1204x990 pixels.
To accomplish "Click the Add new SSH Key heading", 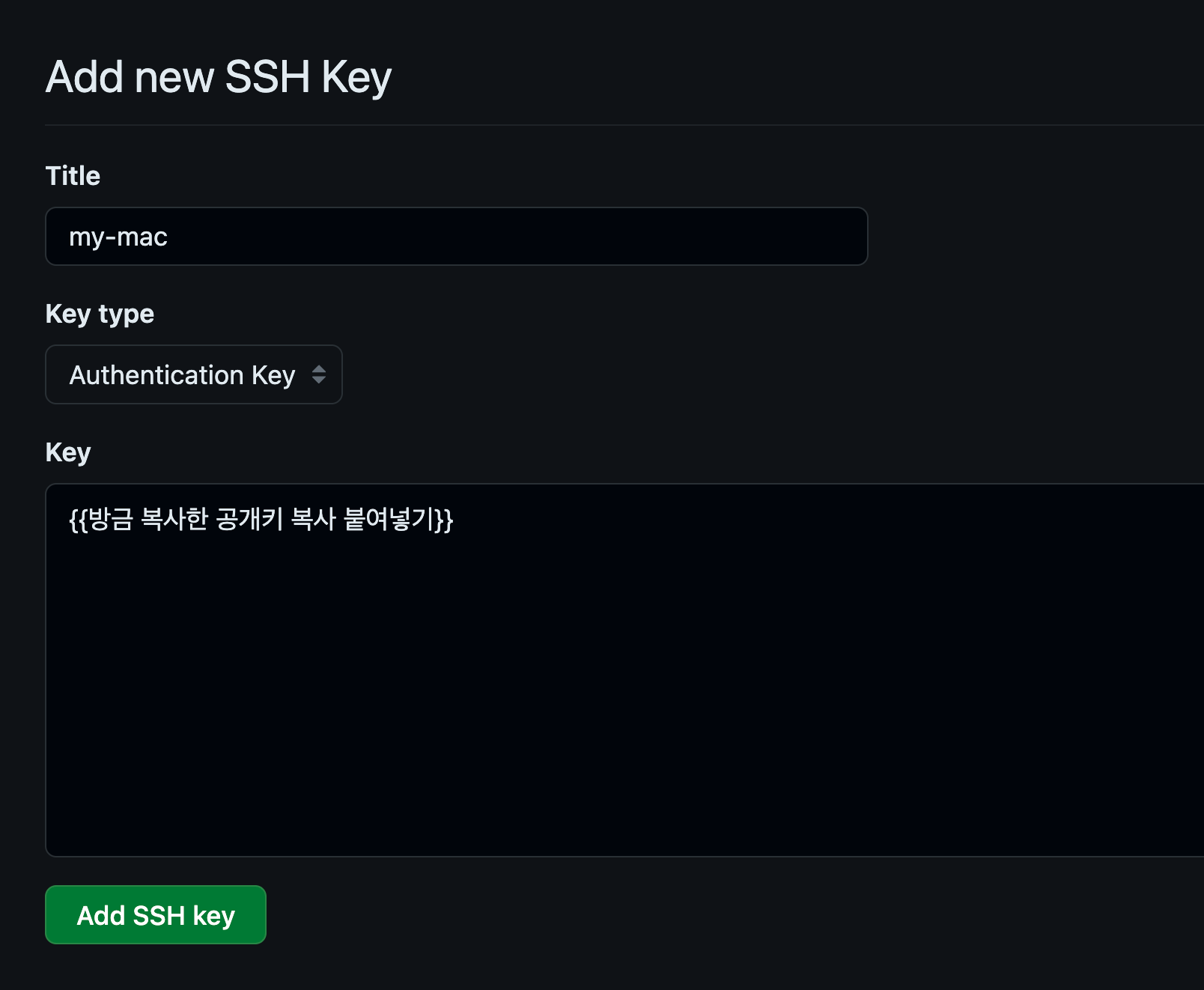I will point(219,76).
